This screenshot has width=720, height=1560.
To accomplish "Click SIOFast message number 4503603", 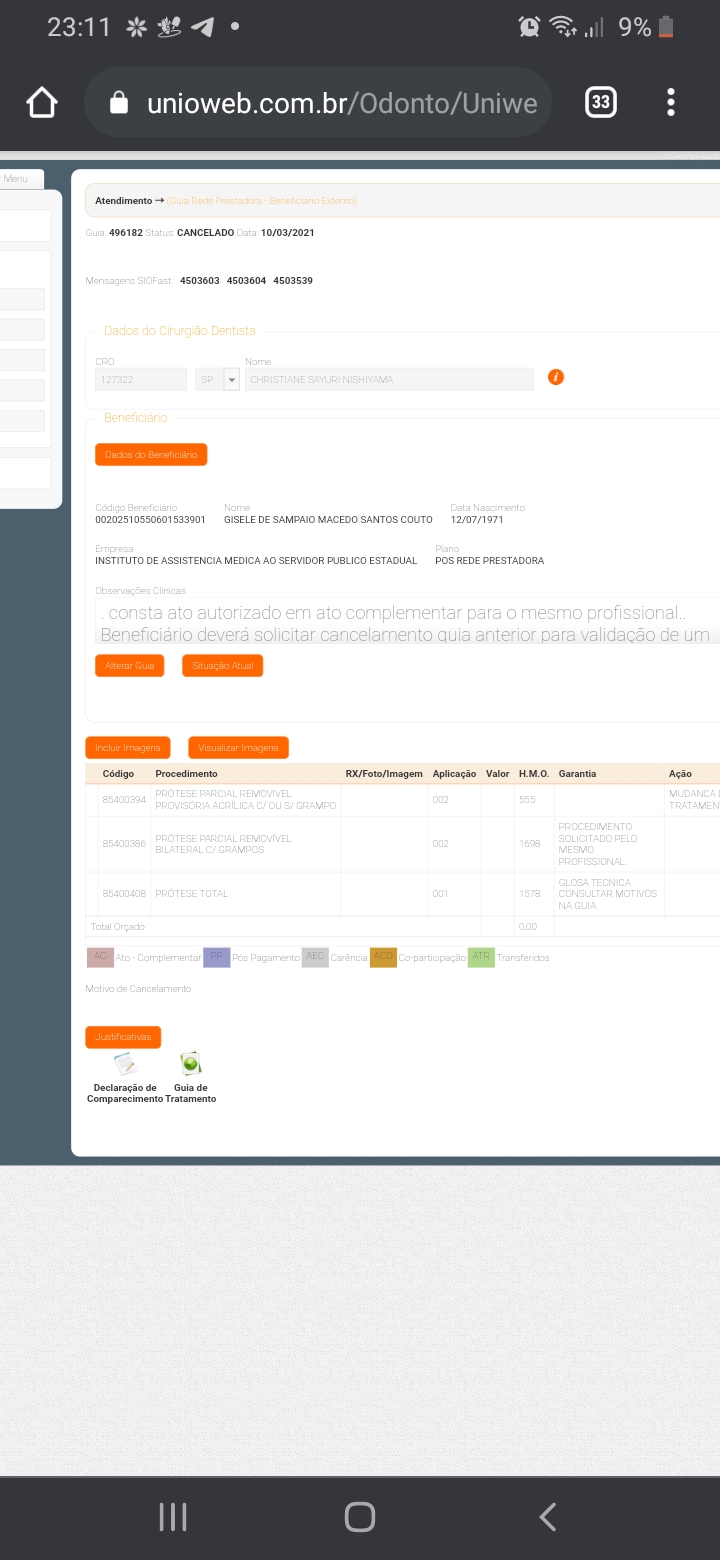I will click(x=200, y=281).
